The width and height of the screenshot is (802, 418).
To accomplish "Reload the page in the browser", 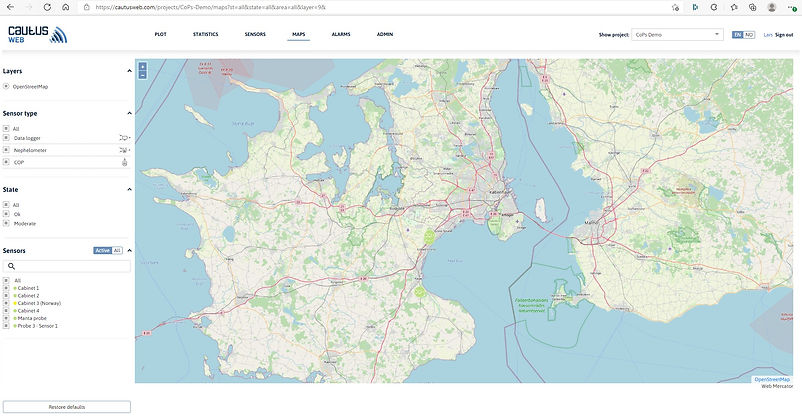I will pos(47,7).
